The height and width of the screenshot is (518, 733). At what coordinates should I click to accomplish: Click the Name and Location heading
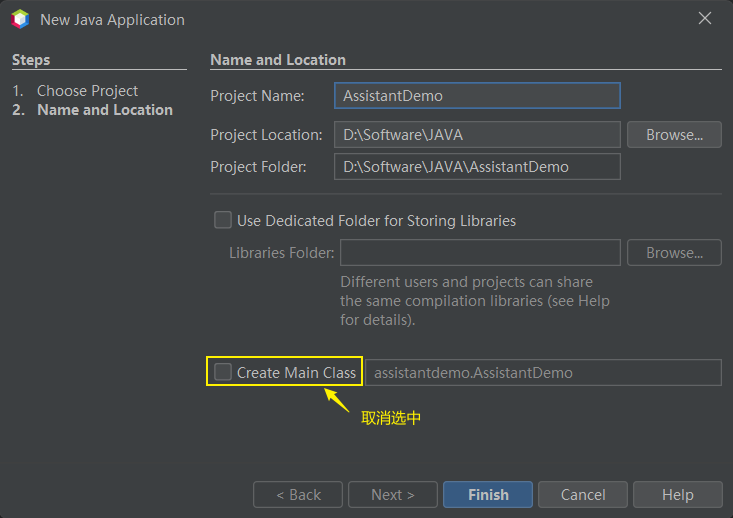278,60
